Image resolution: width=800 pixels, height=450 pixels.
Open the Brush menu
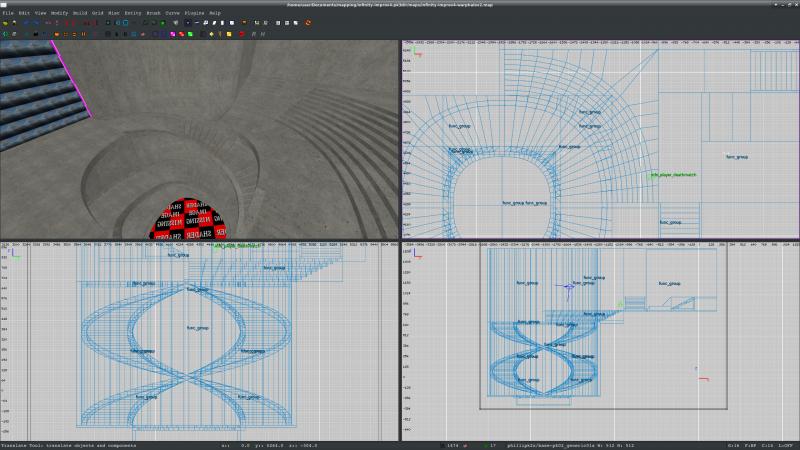coord(153,13)
